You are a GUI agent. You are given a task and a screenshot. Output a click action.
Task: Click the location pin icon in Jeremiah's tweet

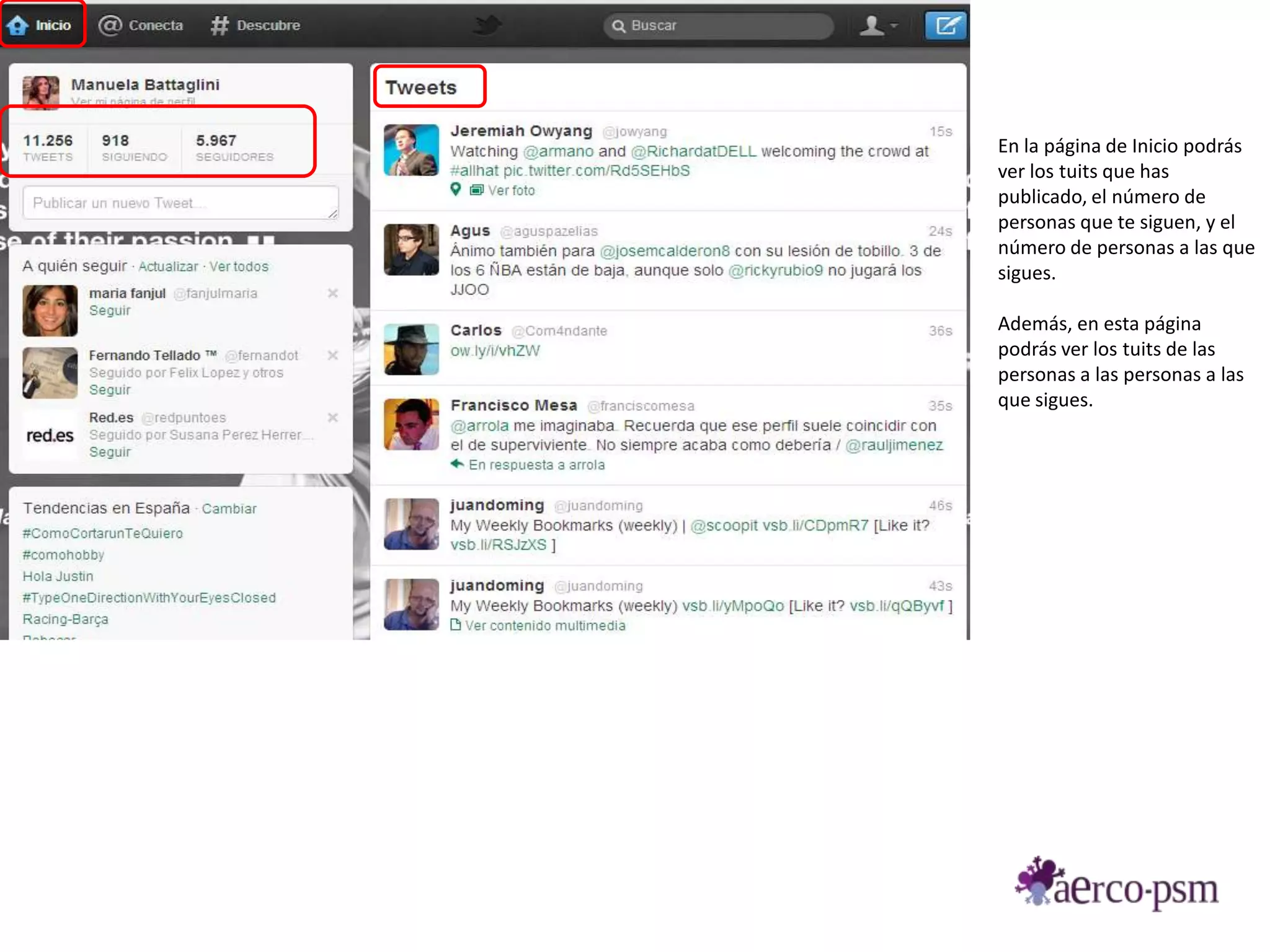(x=456, y=190)
